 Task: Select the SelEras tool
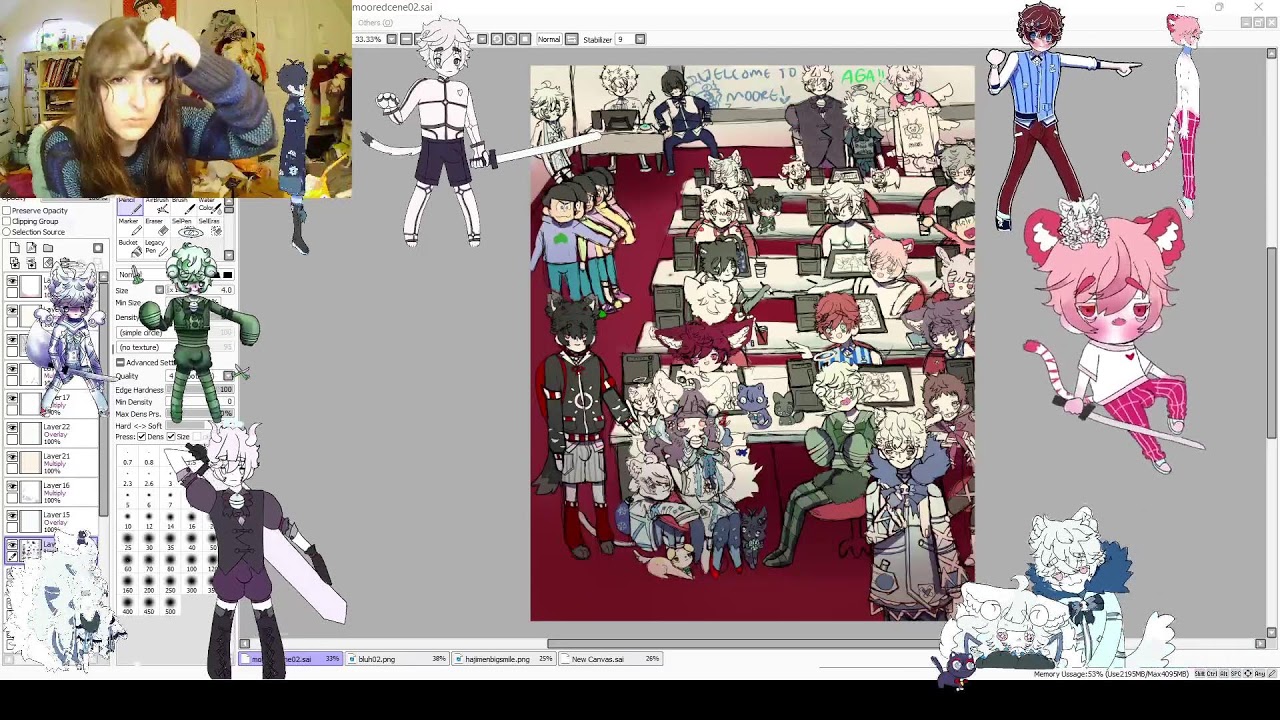(210, 226)
